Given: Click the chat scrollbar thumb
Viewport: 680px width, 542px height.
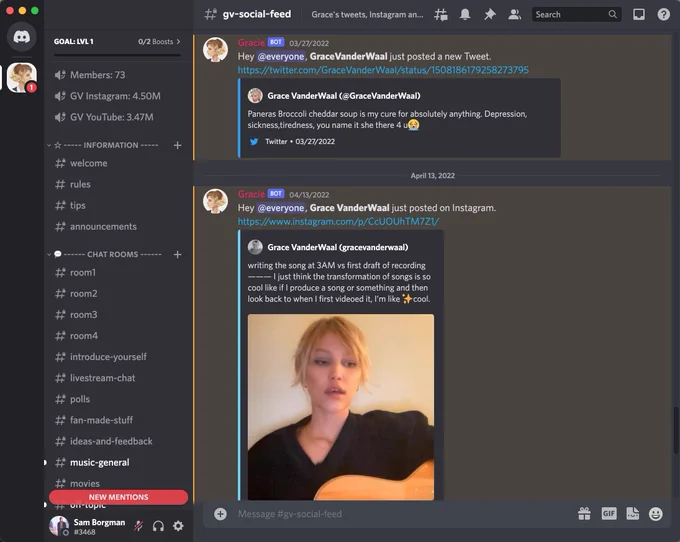Looking at the screenshot, I should (x=676, y=430).
